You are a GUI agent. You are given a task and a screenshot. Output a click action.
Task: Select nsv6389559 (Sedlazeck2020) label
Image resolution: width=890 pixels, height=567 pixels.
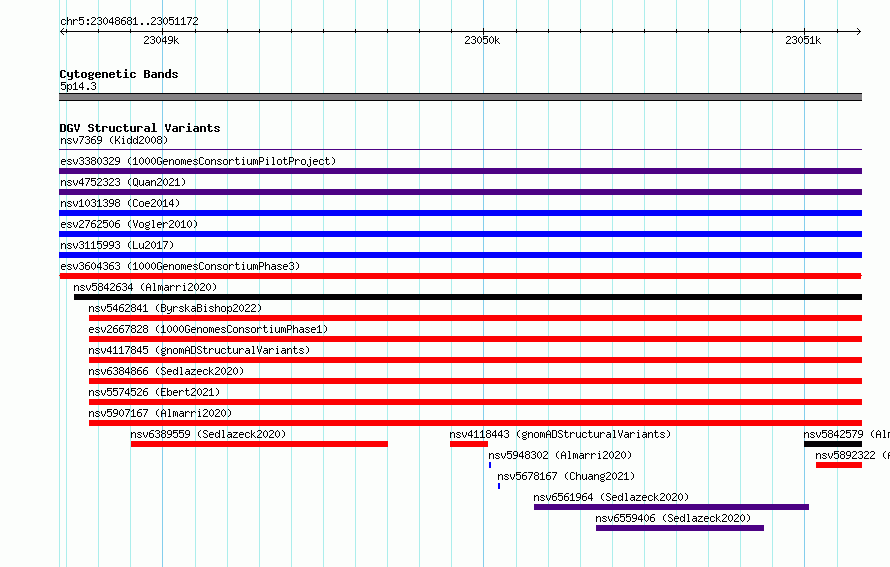208,434
